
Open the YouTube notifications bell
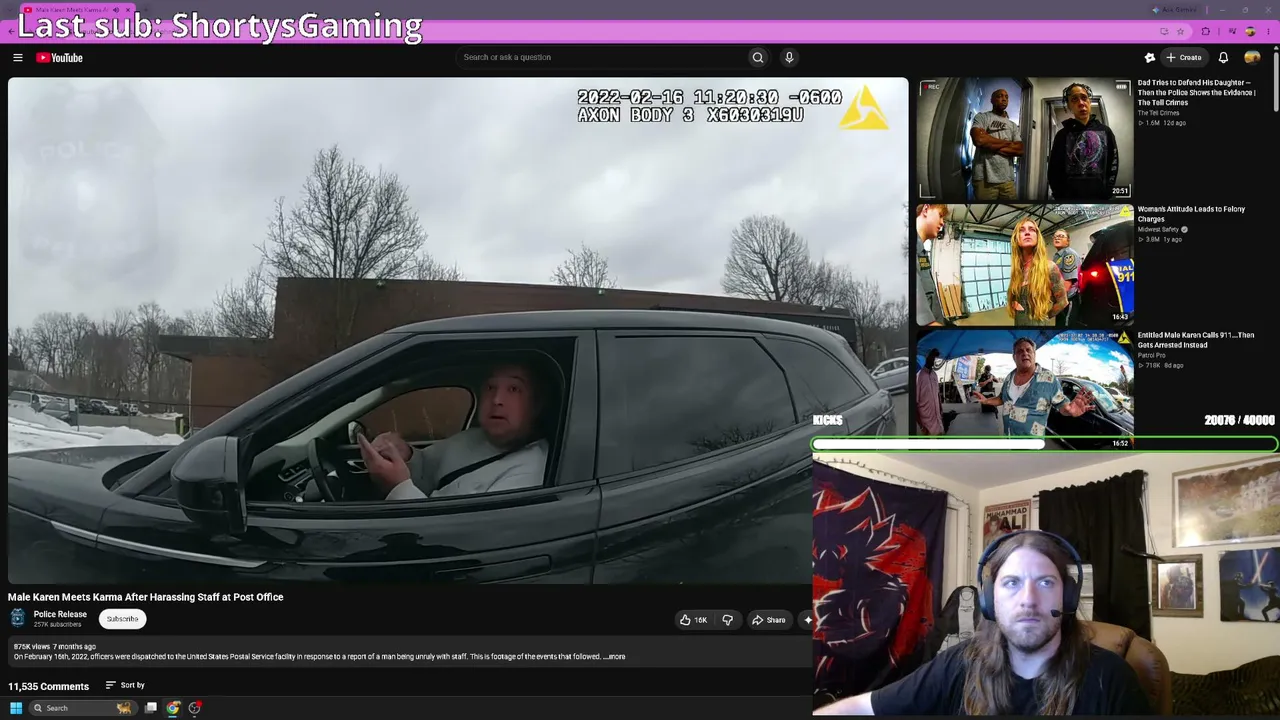click(x=1223, y=58)
